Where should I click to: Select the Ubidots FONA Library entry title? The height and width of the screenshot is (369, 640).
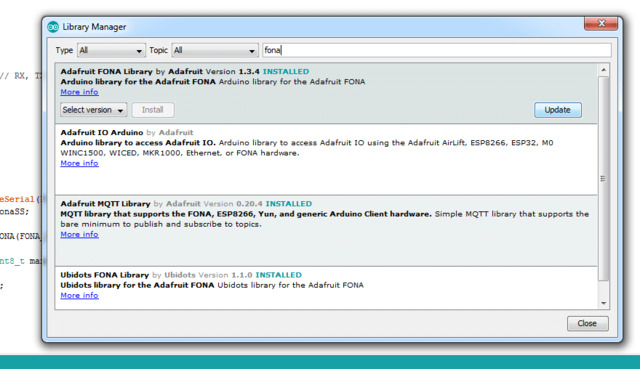[x=104, y=275]
